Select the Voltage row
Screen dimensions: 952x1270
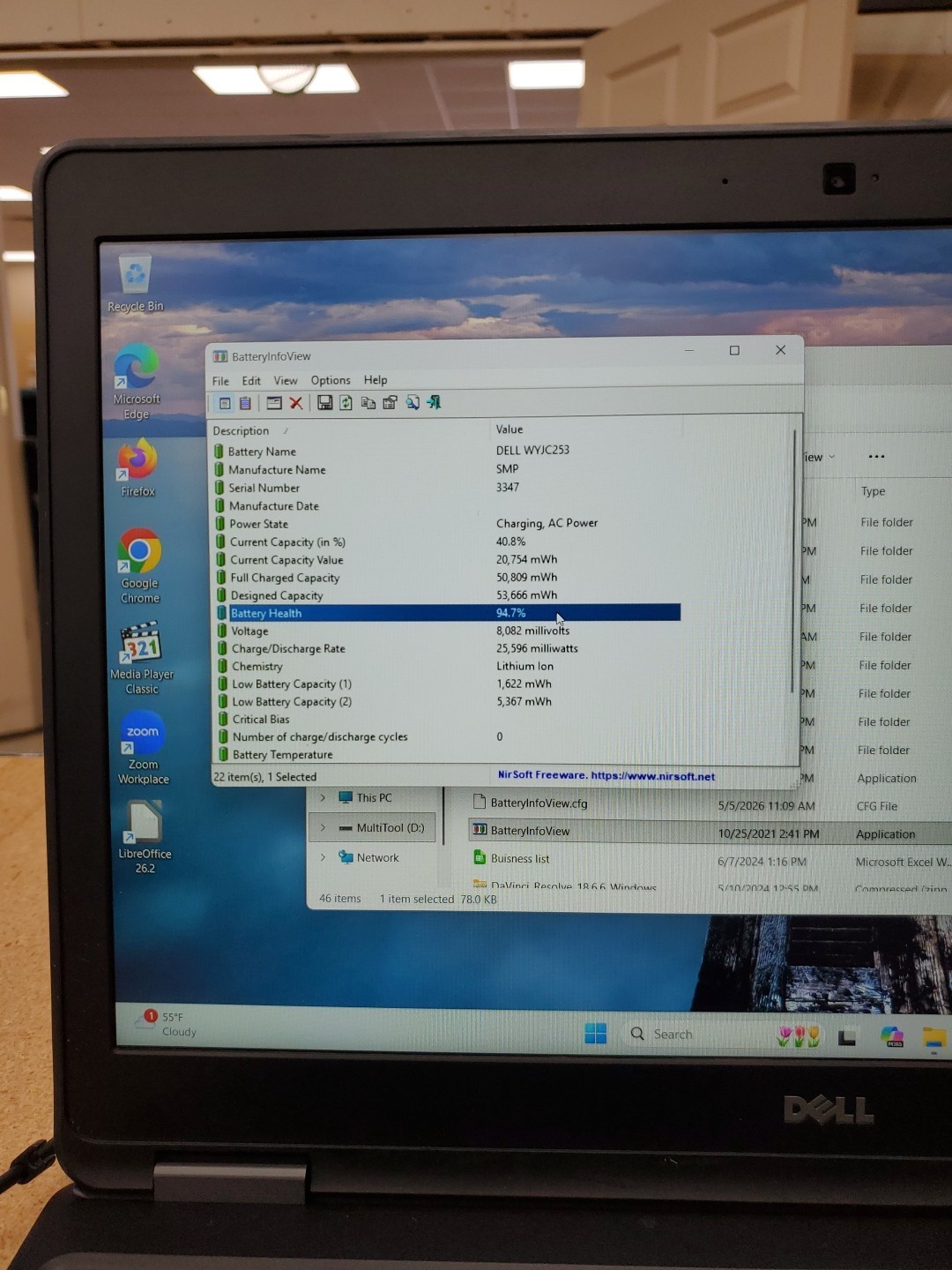click(x=446, y=631)
